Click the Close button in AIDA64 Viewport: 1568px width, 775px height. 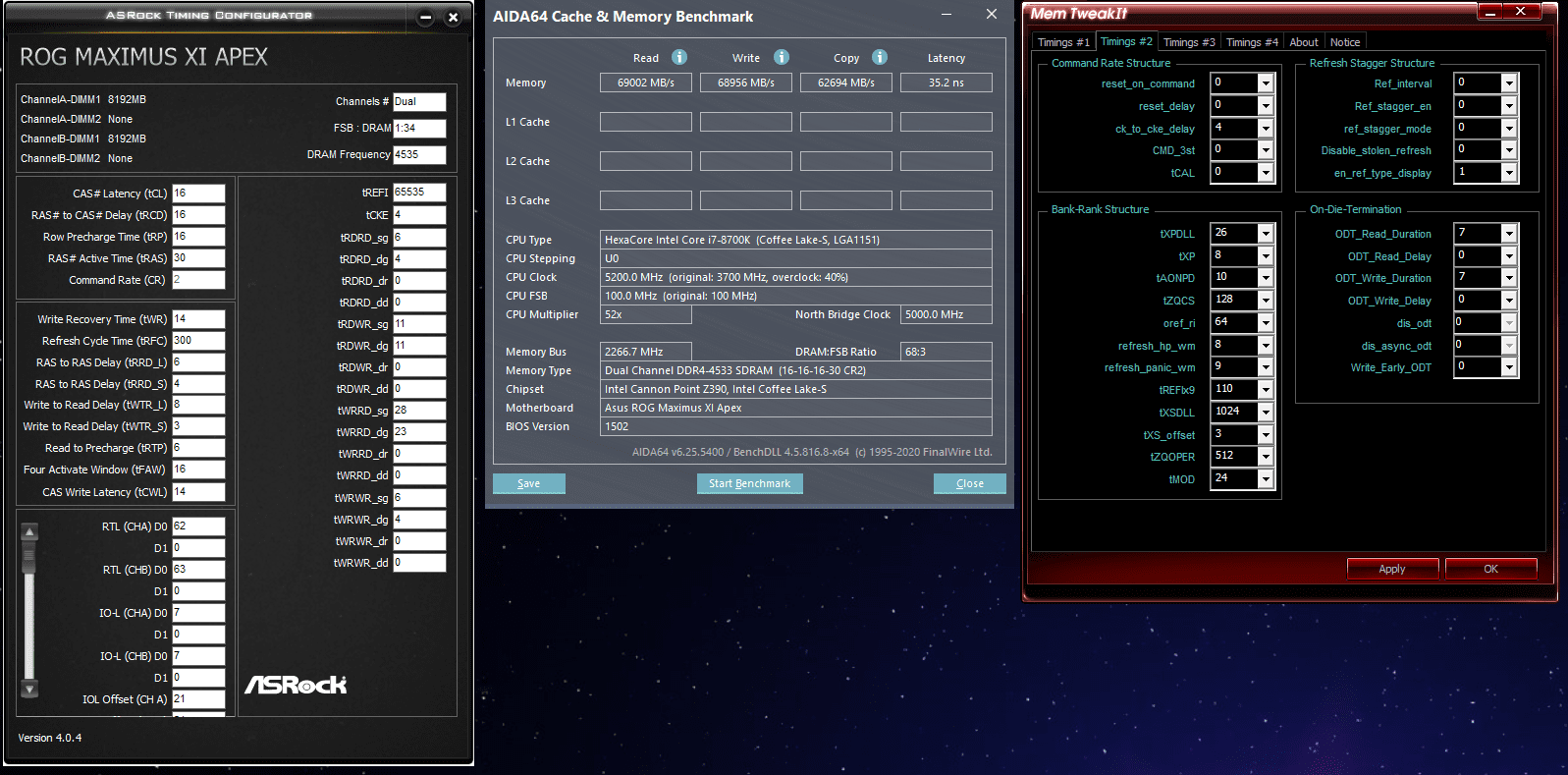(x=970, y=483)
